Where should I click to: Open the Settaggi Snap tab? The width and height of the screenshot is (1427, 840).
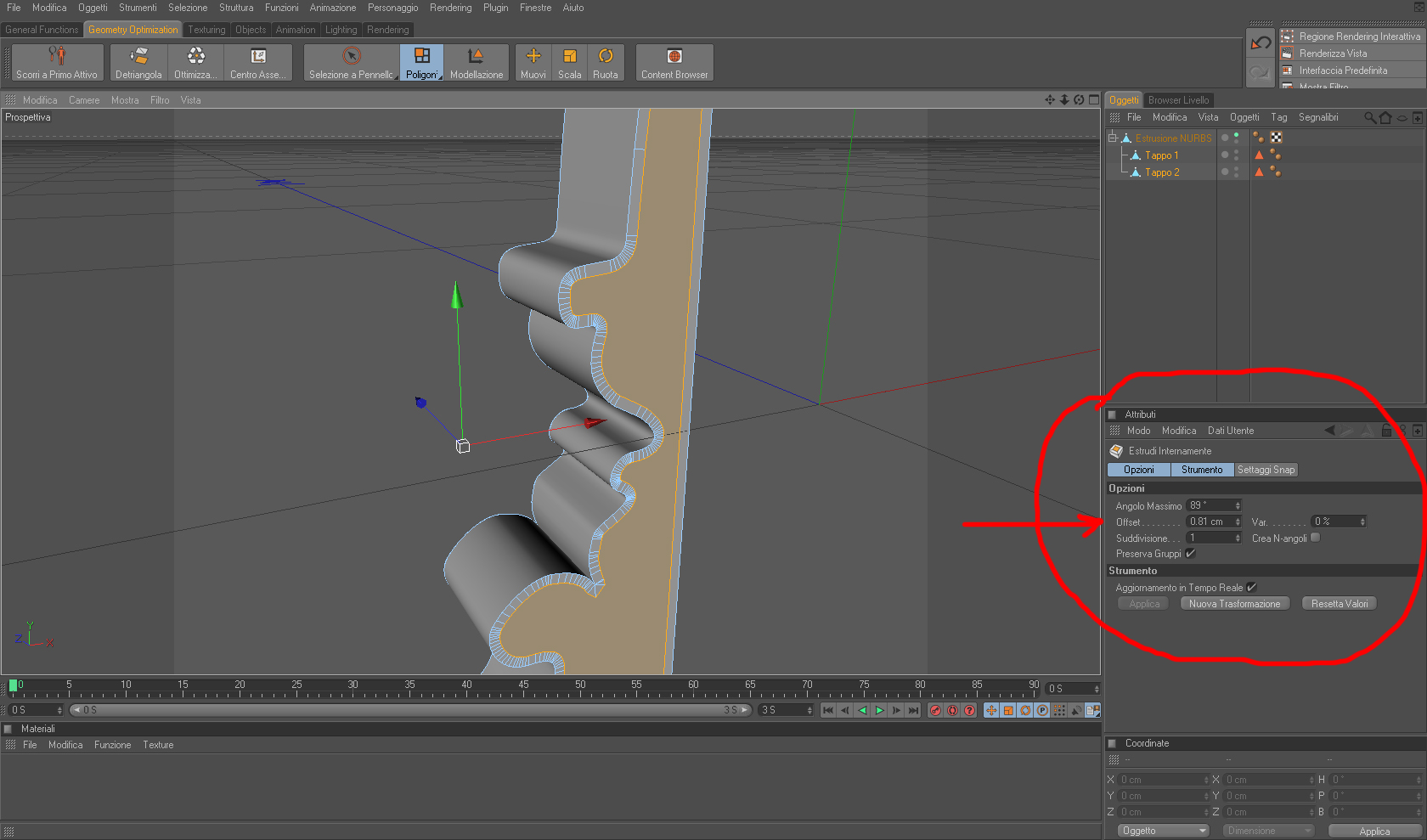click(1266, 470)
